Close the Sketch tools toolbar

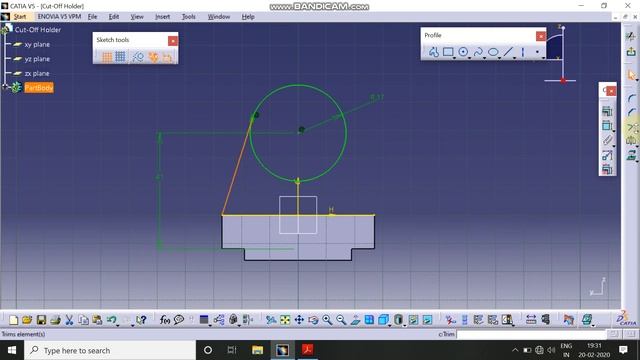[173, 41]
